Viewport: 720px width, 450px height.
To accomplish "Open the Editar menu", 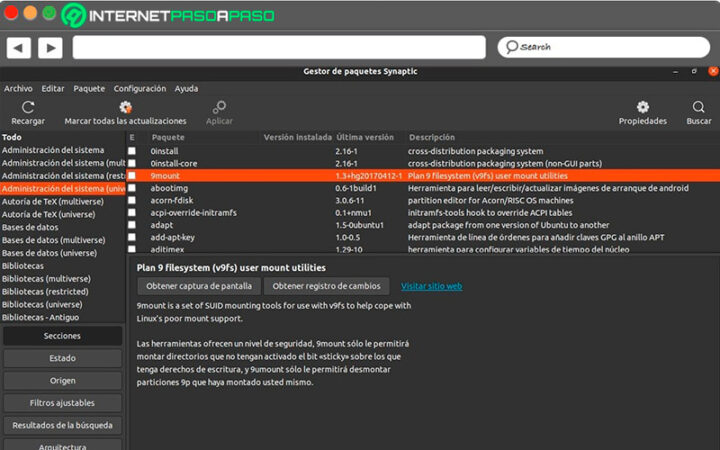I will click(x=53, y=89).
